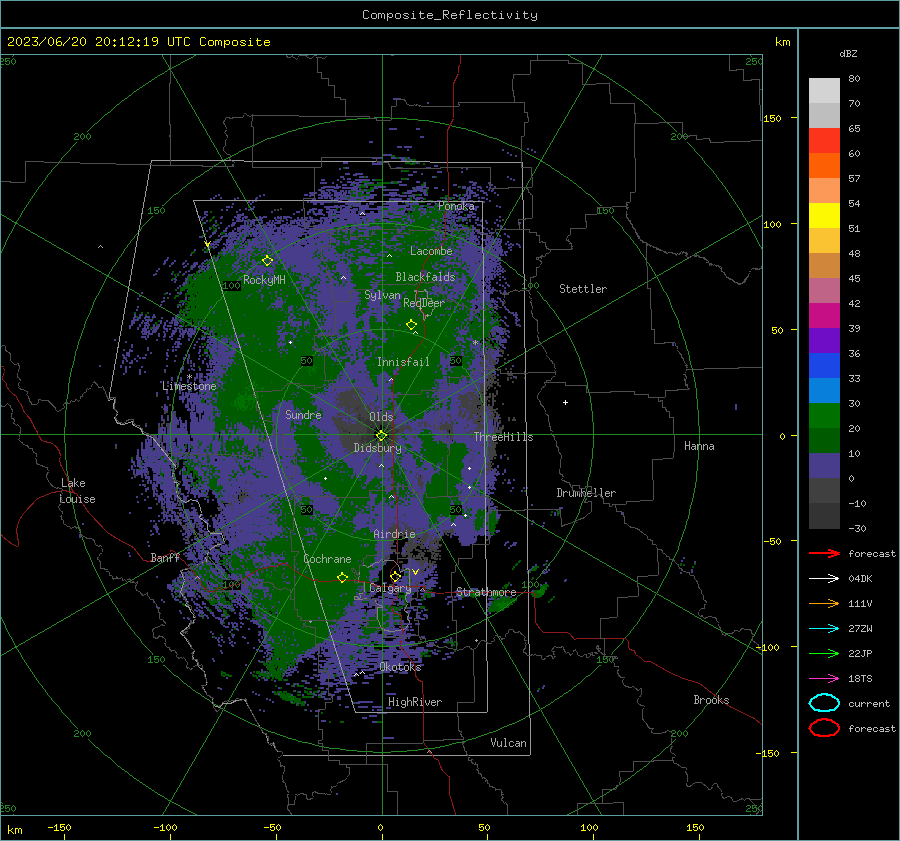Click the Banff town label
900x841 pixels.
pyautogui.click(x=165, y=557)
